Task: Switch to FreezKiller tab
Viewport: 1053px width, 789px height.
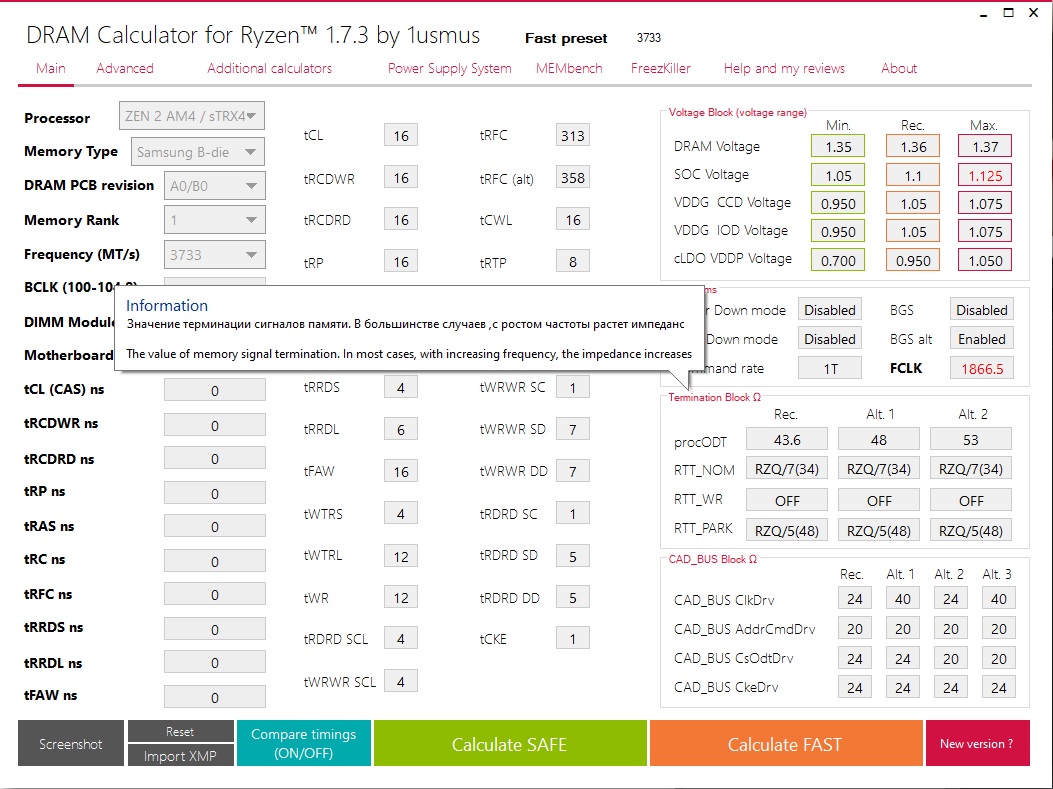Action: [x=661, y=68]
